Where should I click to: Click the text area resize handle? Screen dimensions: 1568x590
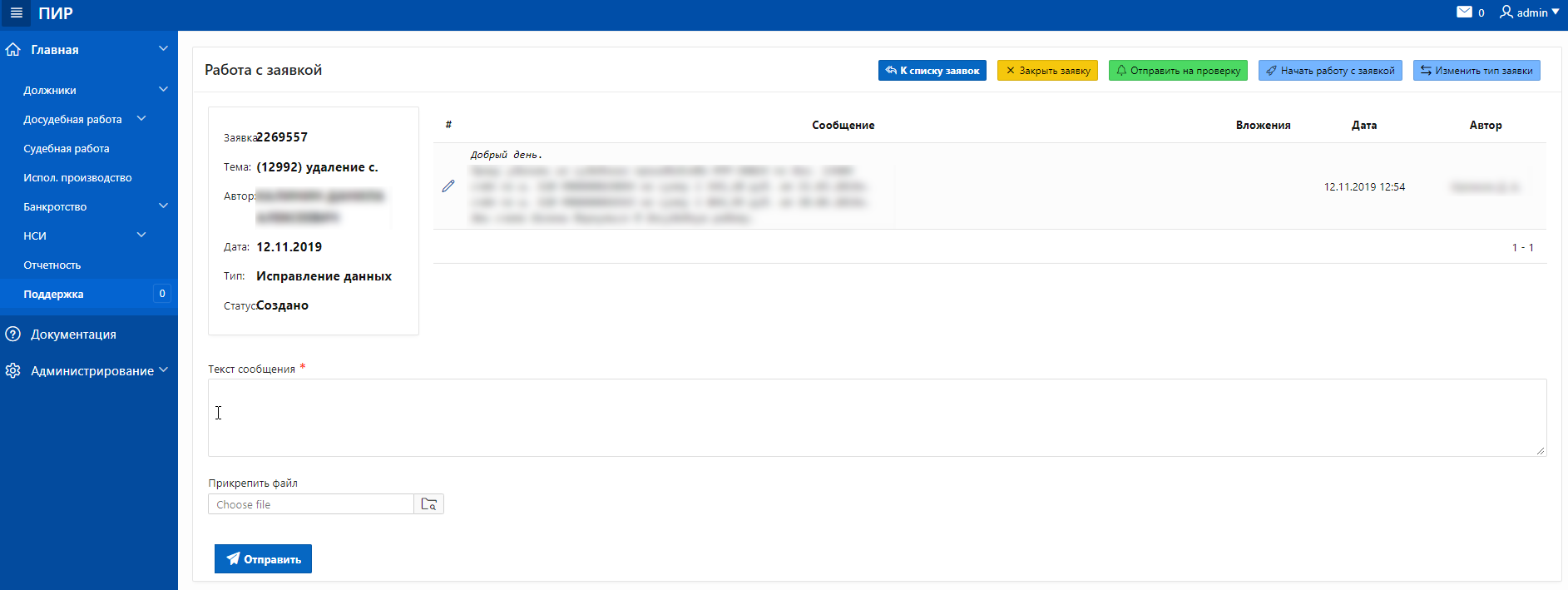tap(1541, 451)
